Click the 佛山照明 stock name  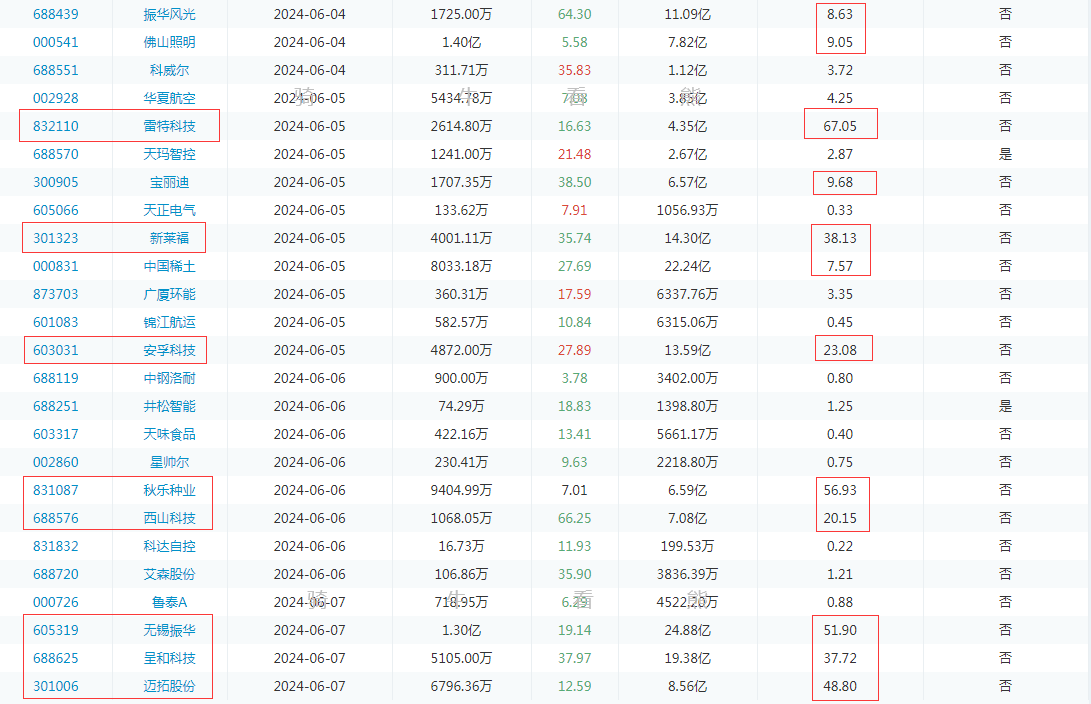point(169,42)
